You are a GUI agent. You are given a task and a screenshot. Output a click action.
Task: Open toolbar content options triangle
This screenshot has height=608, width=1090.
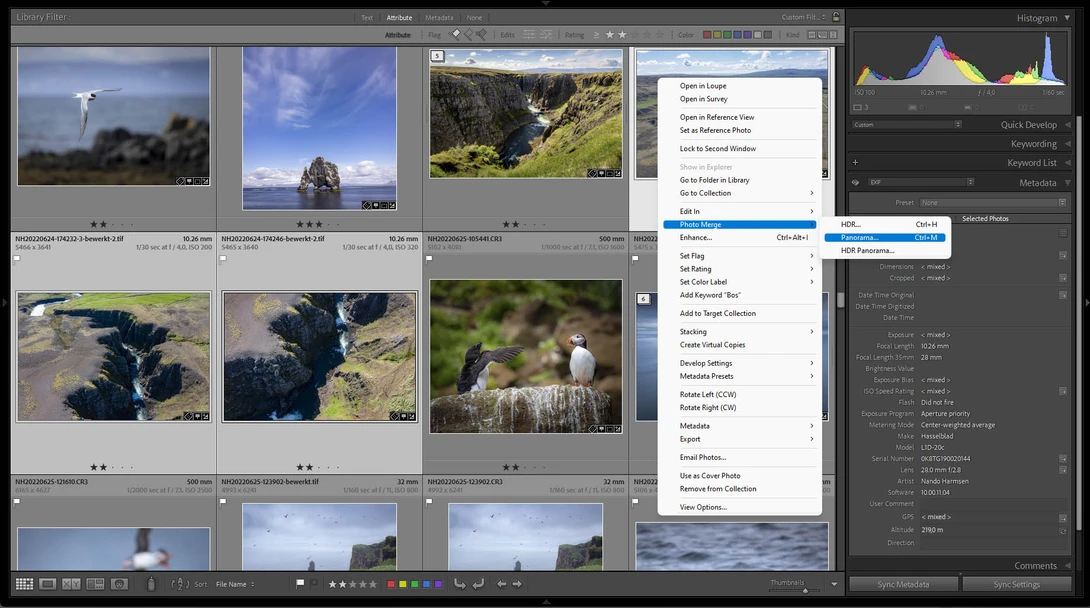tap(834, 584)
